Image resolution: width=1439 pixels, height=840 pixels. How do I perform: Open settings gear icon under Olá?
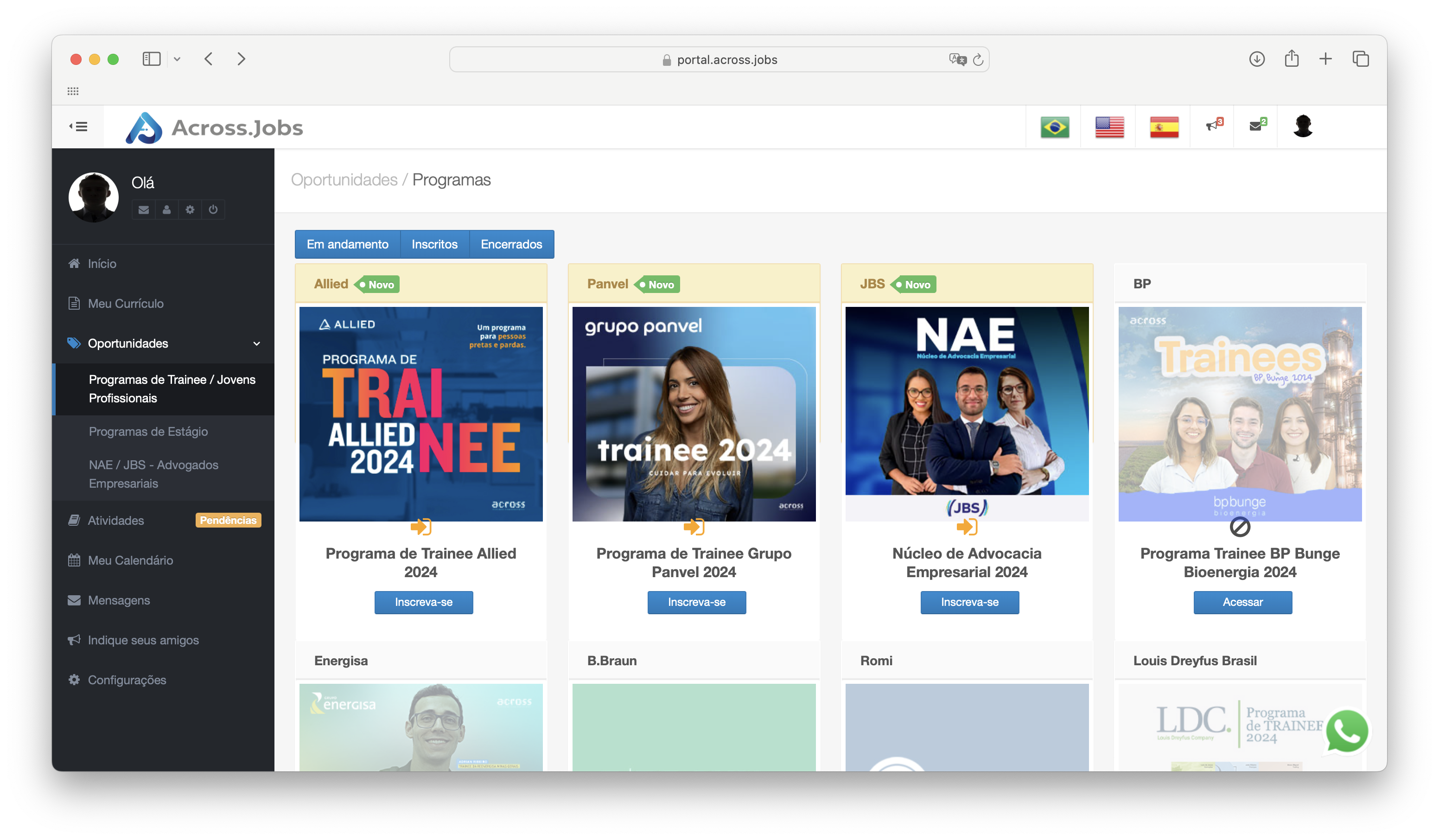coord(190,210)
